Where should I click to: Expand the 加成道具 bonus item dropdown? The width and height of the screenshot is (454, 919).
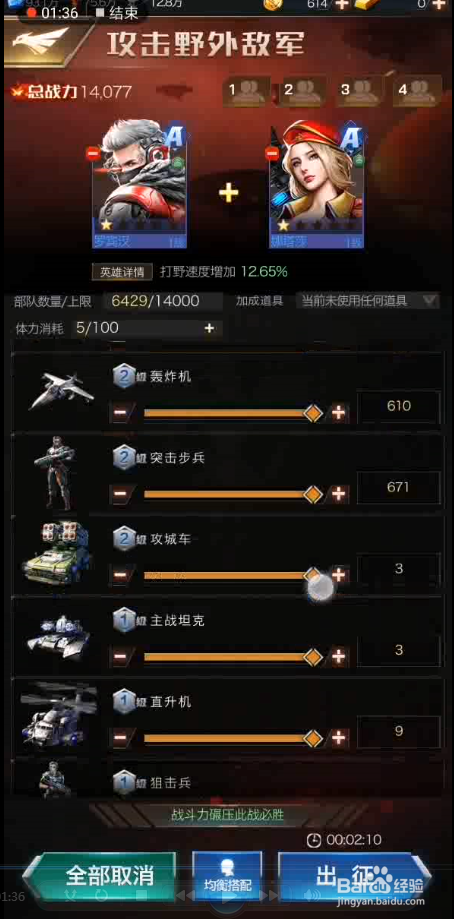367,301
